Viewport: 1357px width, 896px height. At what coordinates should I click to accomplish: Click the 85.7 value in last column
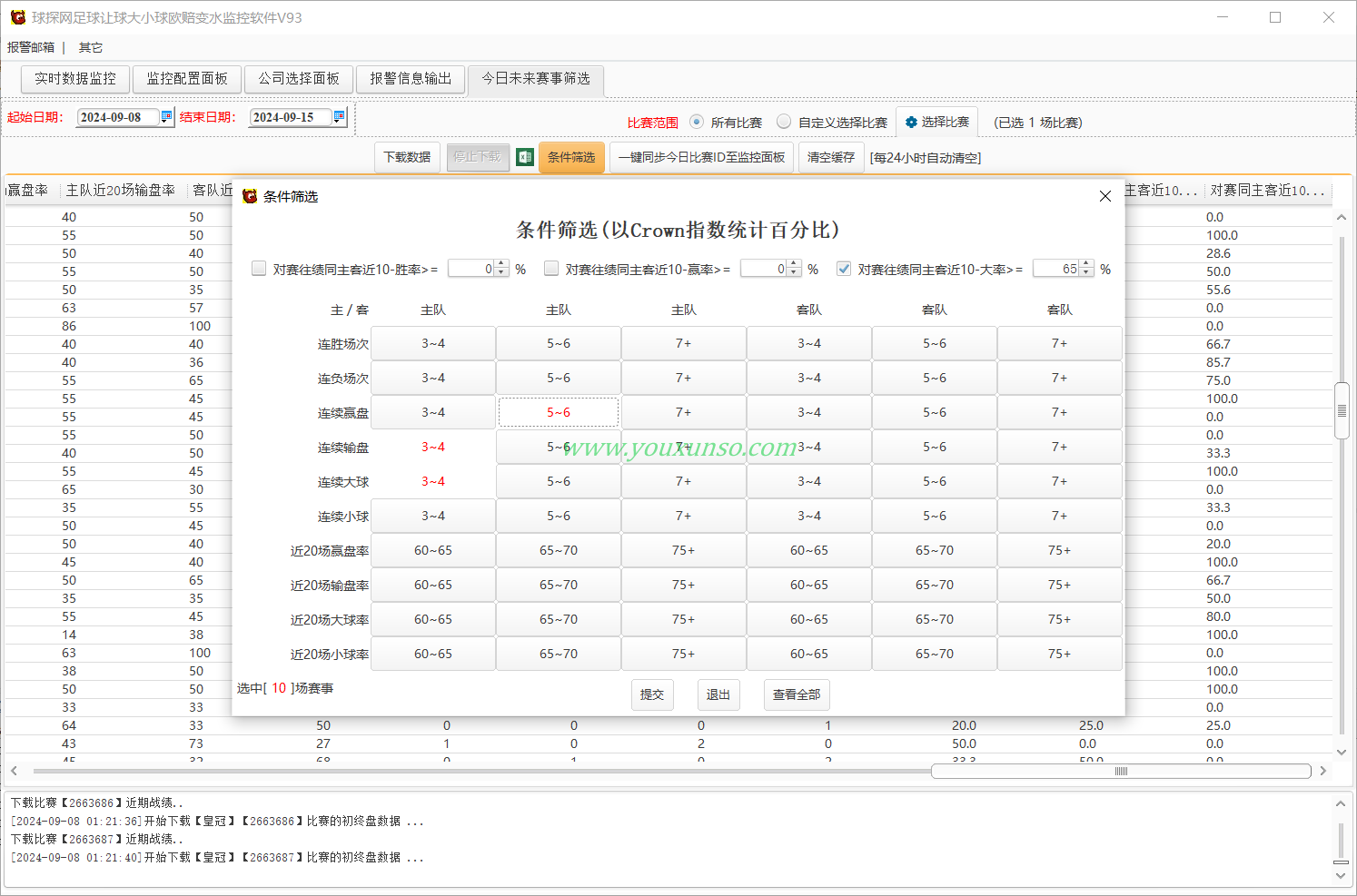coord(1218,362)
